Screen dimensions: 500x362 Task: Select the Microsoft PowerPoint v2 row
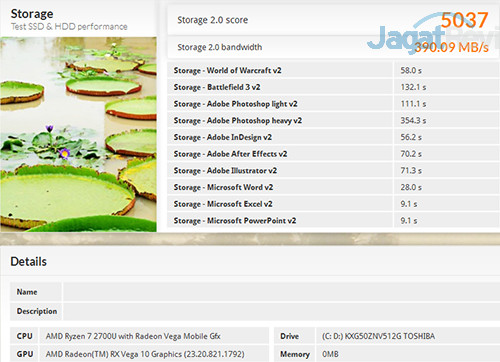click(333, 220)
